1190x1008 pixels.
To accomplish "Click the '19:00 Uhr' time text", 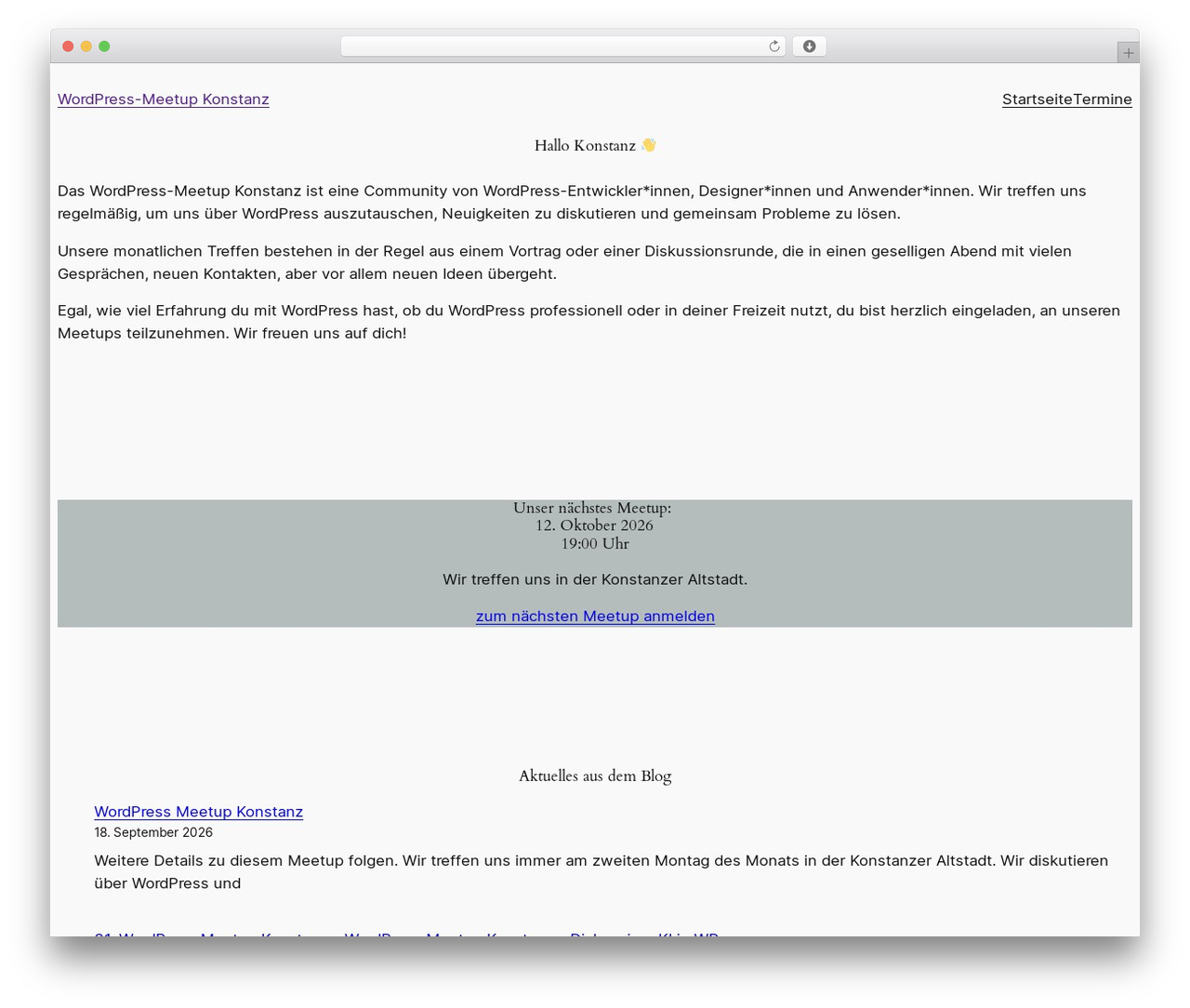I will [595, 544].
